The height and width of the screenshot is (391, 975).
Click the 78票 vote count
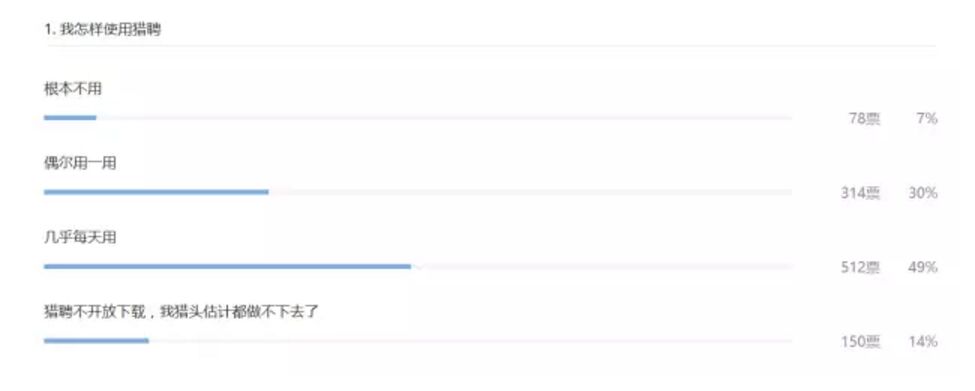pos(865,118)
